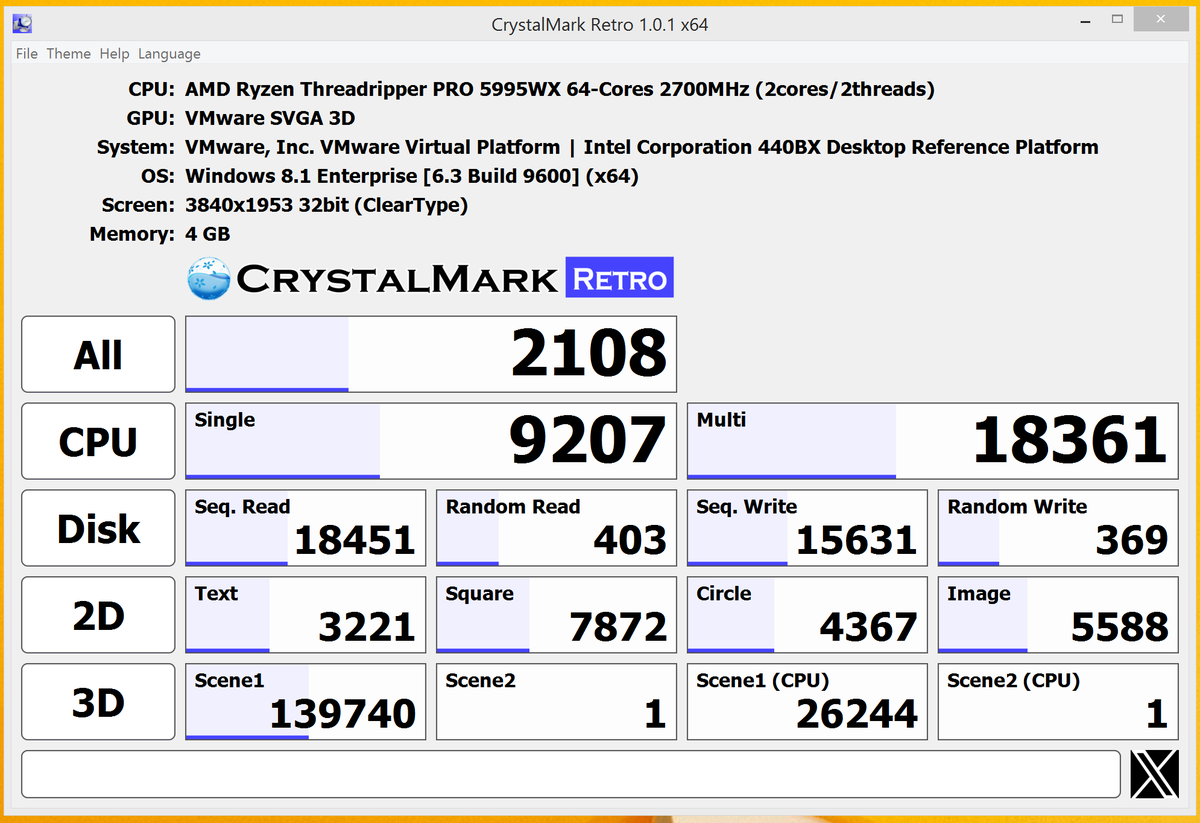
Task: Start the CPU benchmark
Action: click(x=97, y=441)
